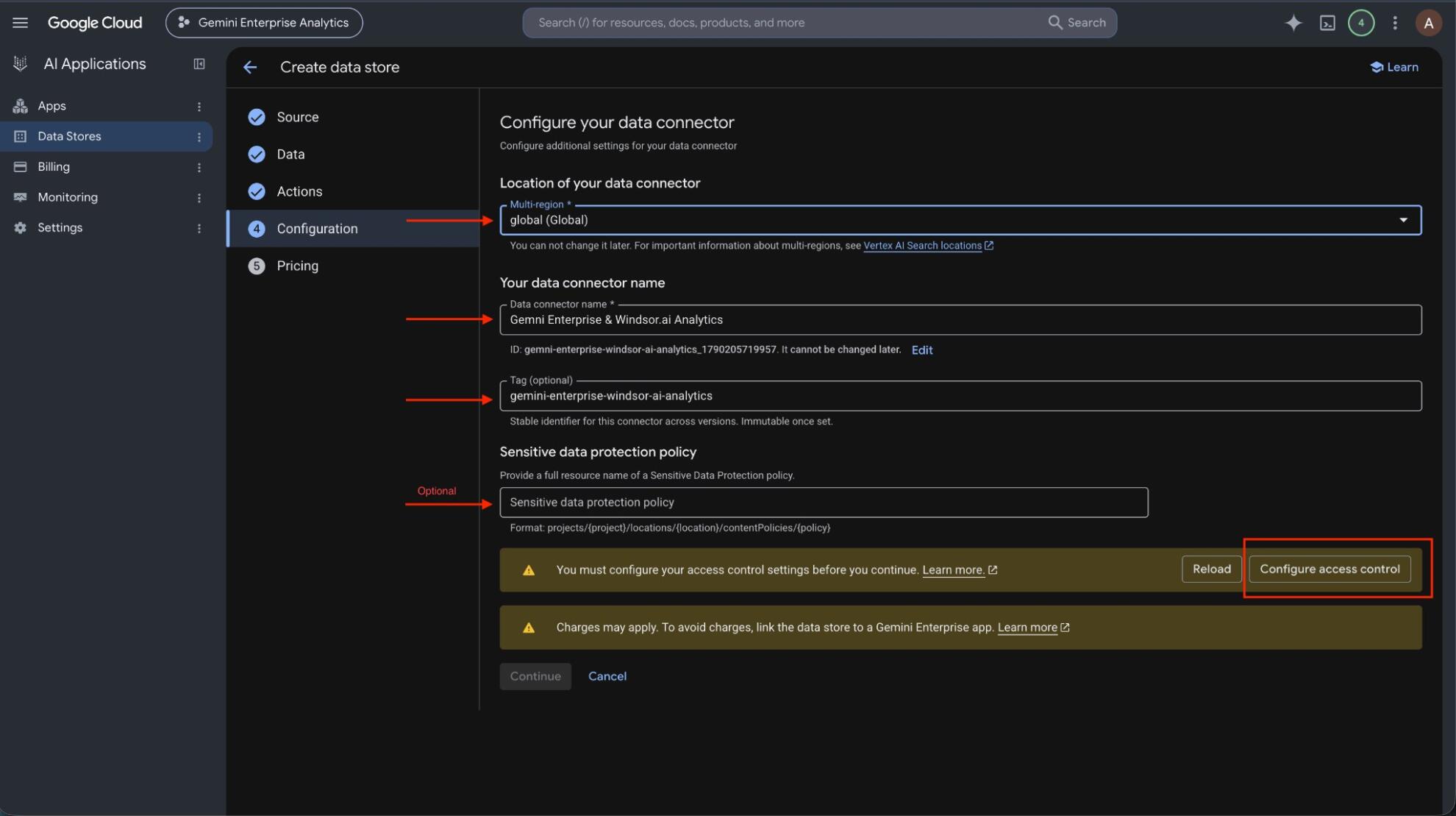Viewport: 1456px width, 816px height.
Task: Click the Configure access control button
Action: point(1330,569)
